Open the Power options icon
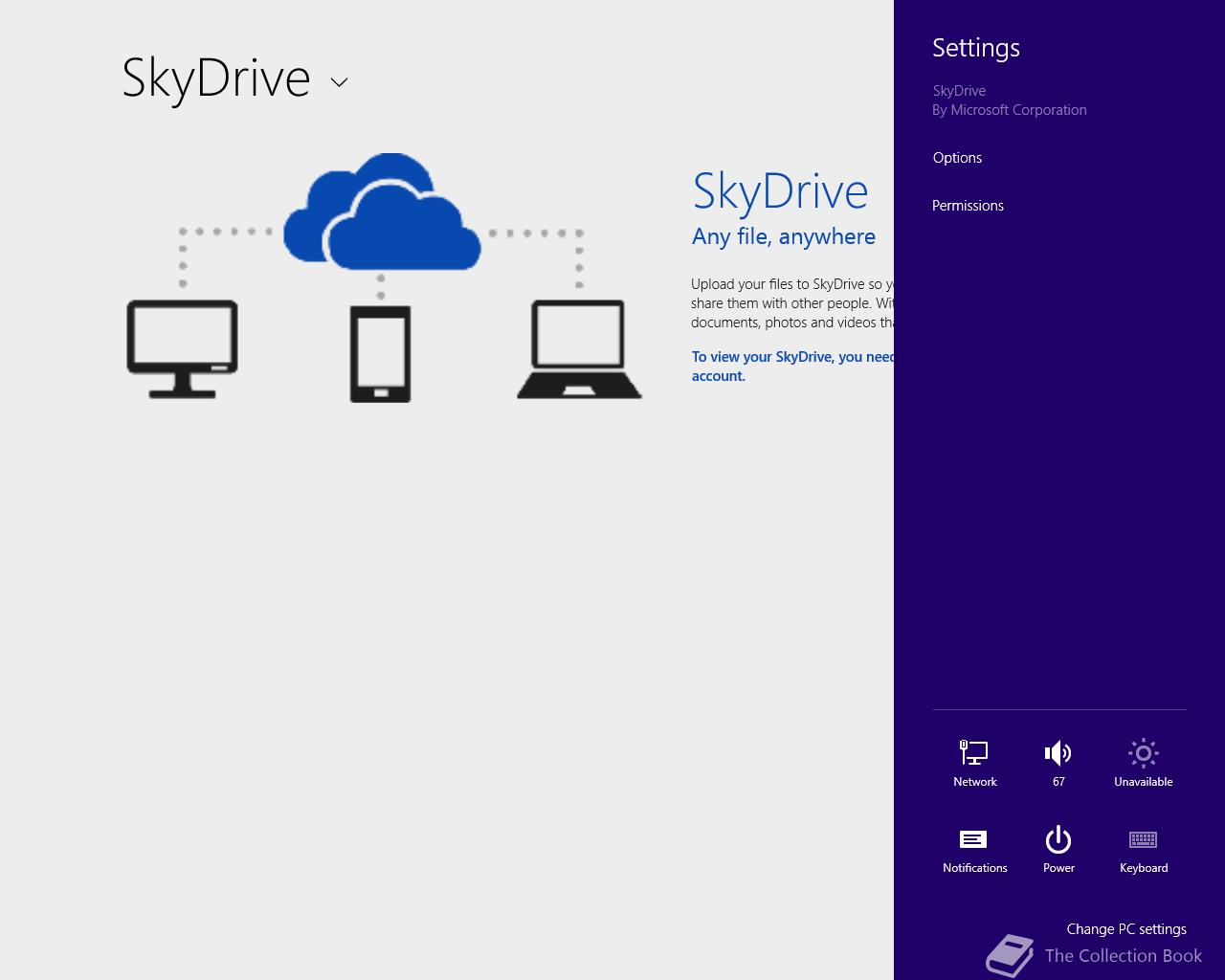1225x980 pixels. coord(1058,849)
